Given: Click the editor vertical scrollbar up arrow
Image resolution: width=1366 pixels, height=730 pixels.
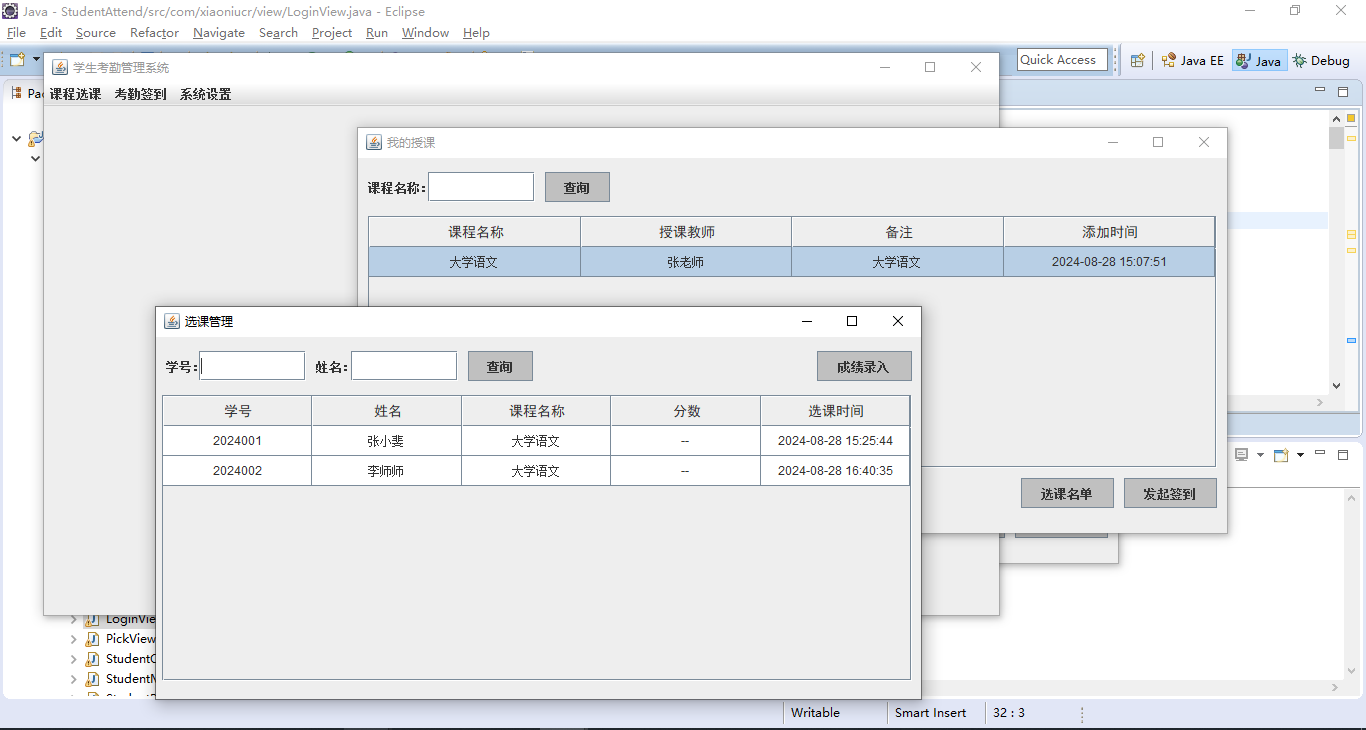Looking at the screenshot, I should coord(1336,118).
